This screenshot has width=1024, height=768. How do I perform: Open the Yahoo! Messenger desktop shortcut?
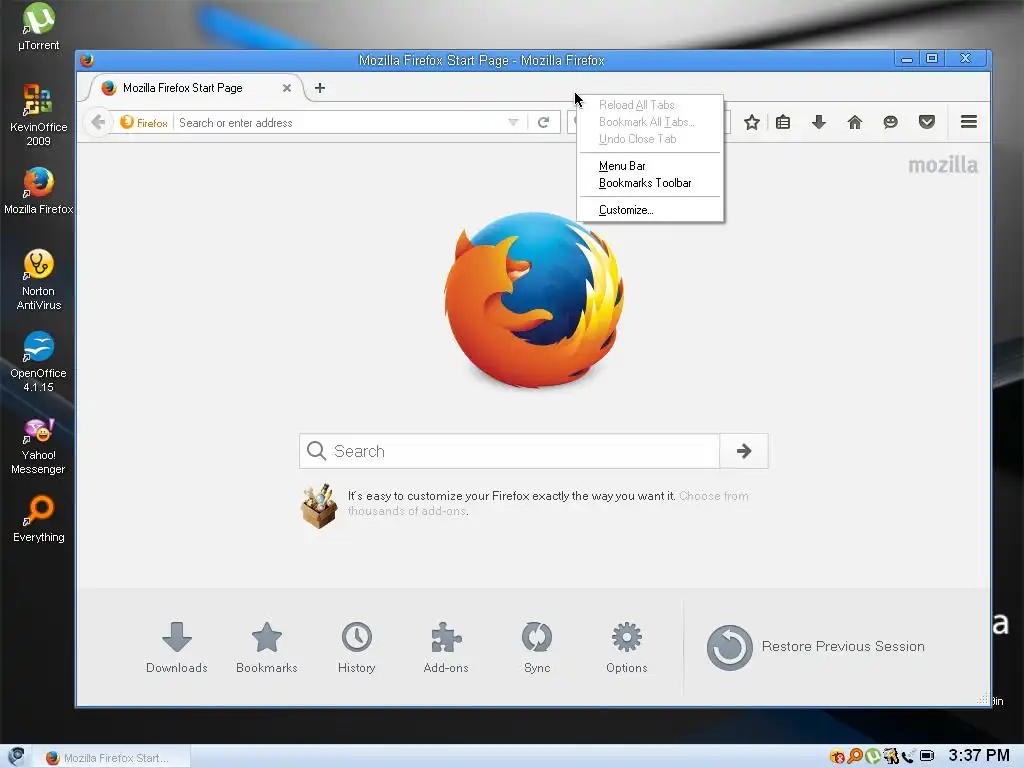click(x=39, y=446)
